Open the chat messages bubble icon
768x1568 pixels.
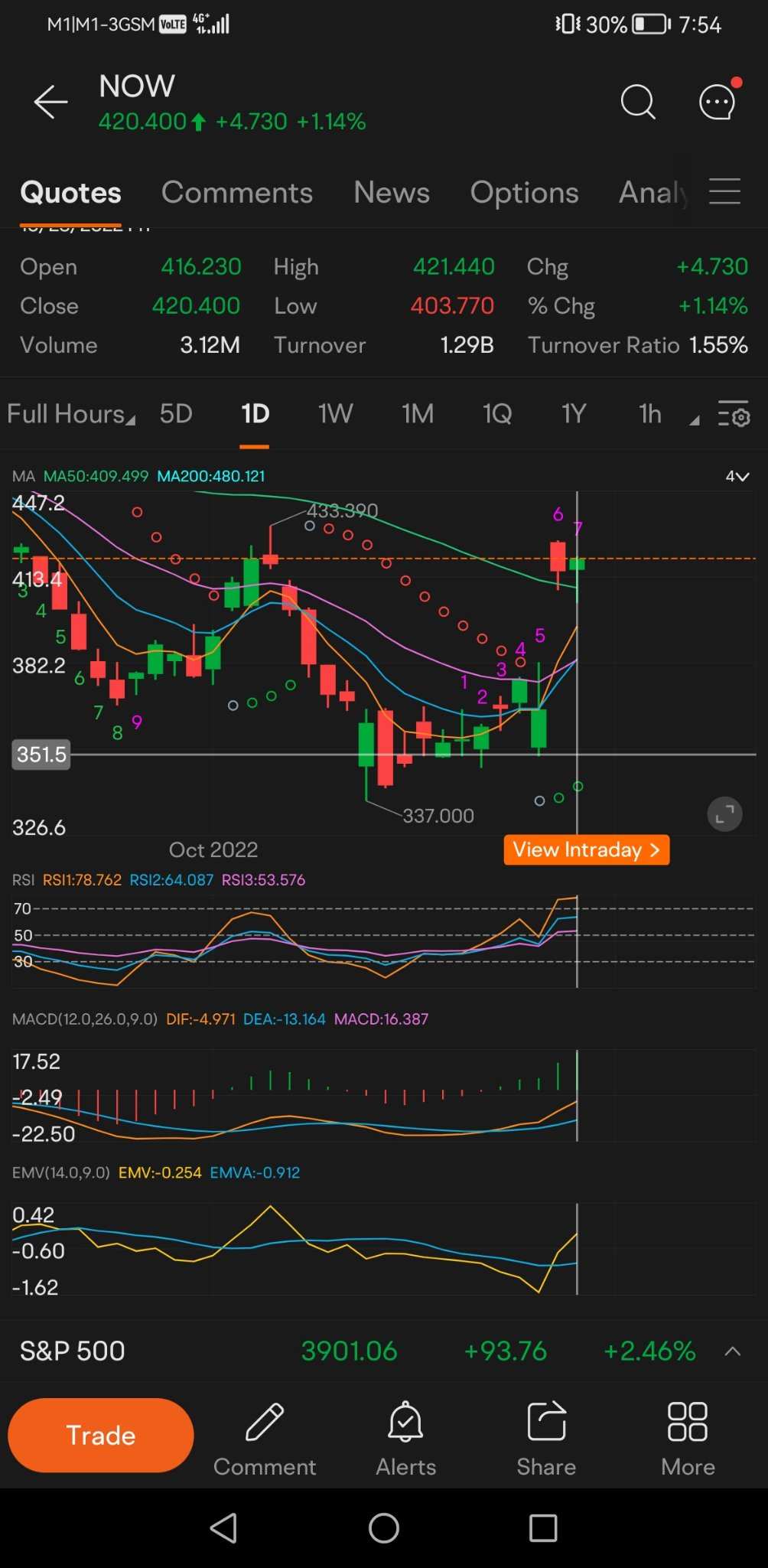pos(718,100)
